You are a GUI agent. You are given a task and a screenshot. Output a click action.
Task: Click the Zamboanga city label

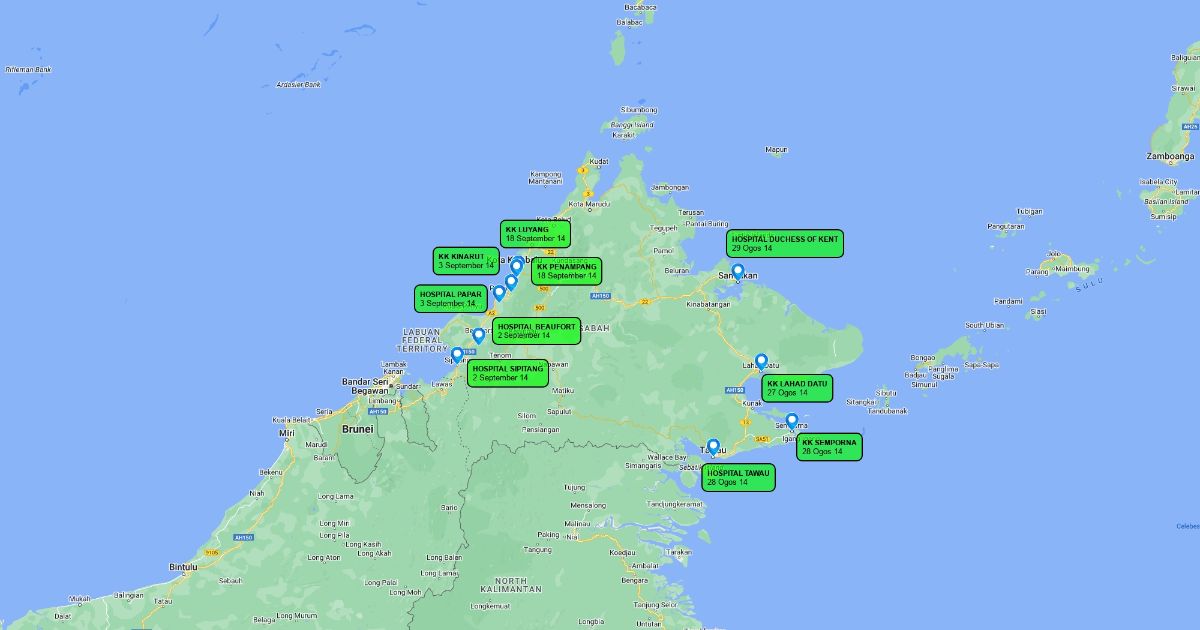click(1169, 157)
